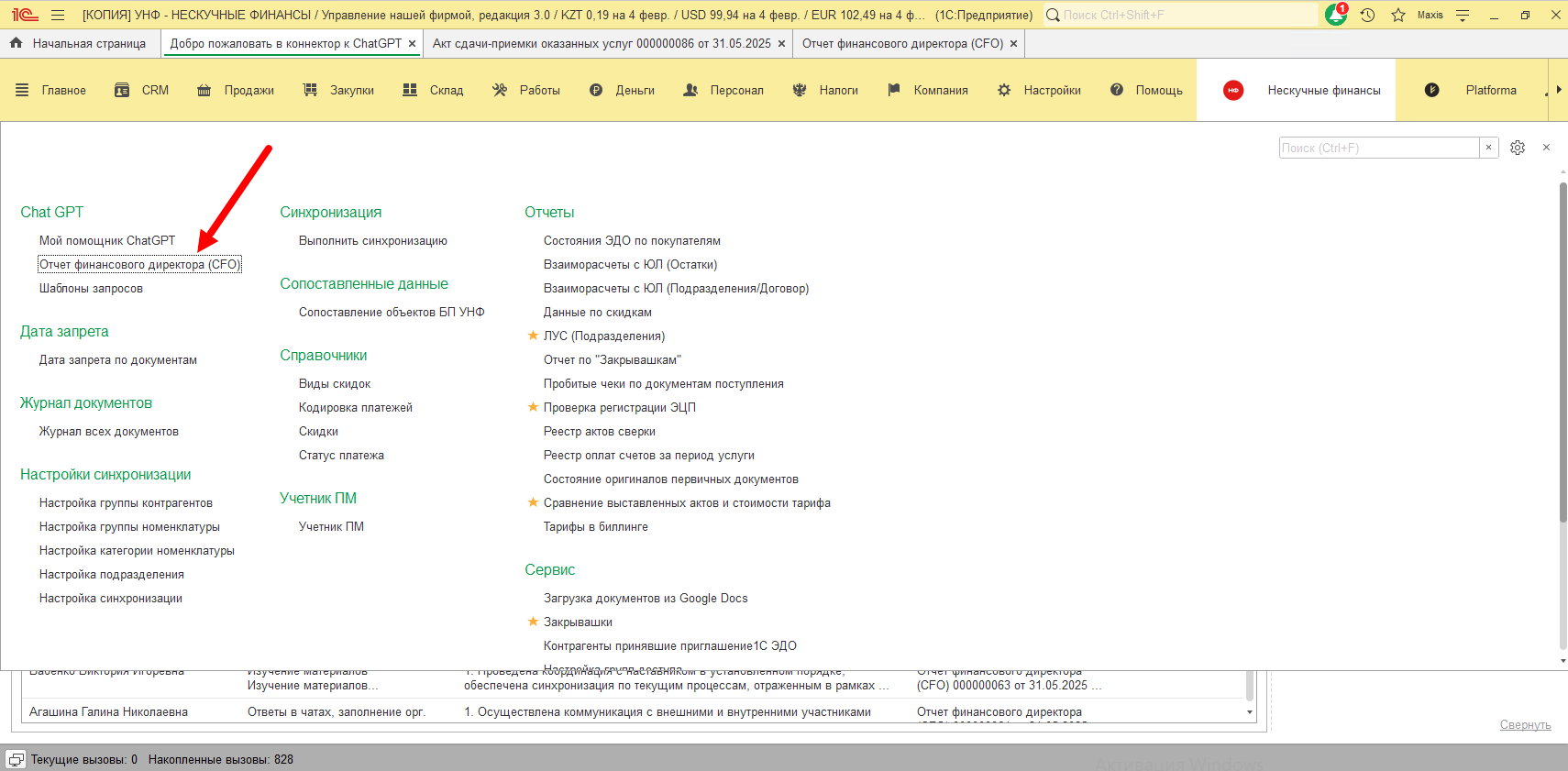Open the Деньги section menu
Viewport: 1568px width, 771px height.
click(x=622, y=90)
